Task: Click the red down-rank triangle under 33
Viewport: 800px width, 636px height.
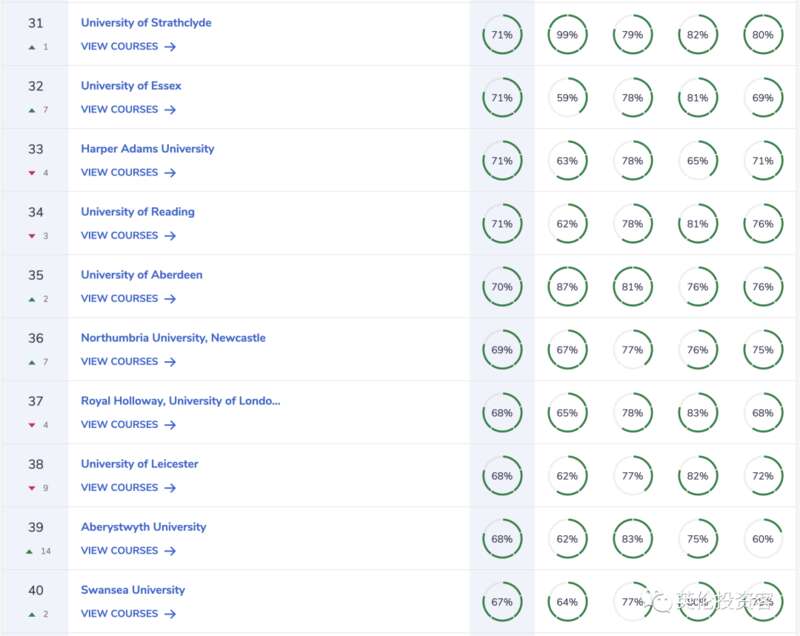Action: [32, 173]
